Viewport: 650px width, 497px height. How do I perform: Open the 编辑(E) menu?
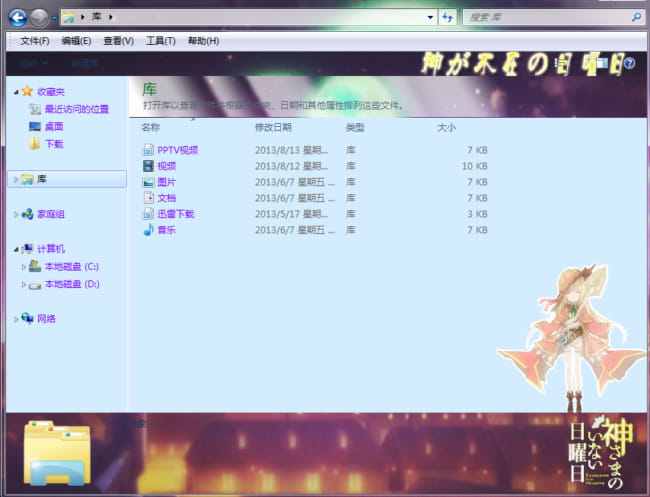click(x=76, y=41)
